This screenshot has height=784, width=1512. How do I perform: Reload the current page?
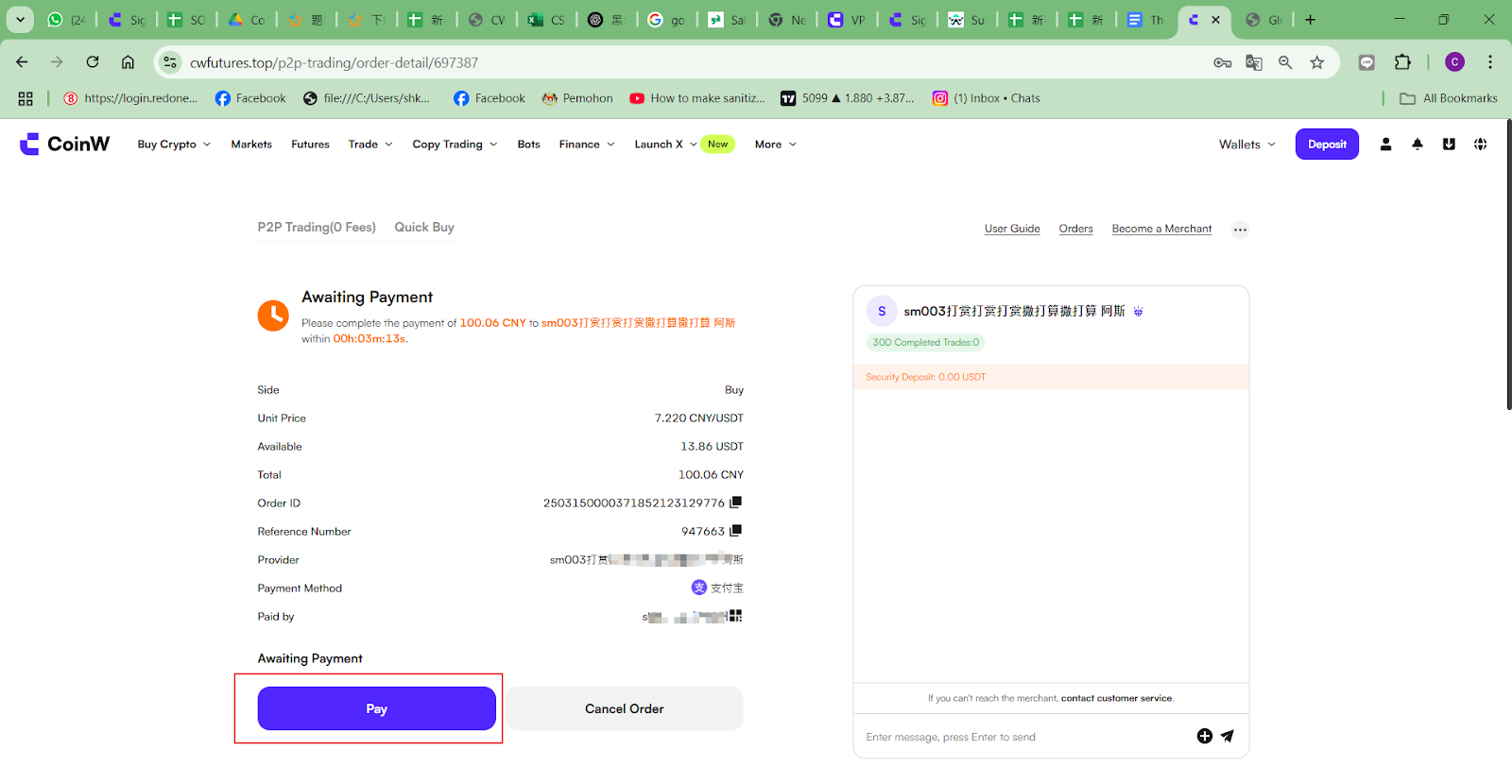click(93, 62)
